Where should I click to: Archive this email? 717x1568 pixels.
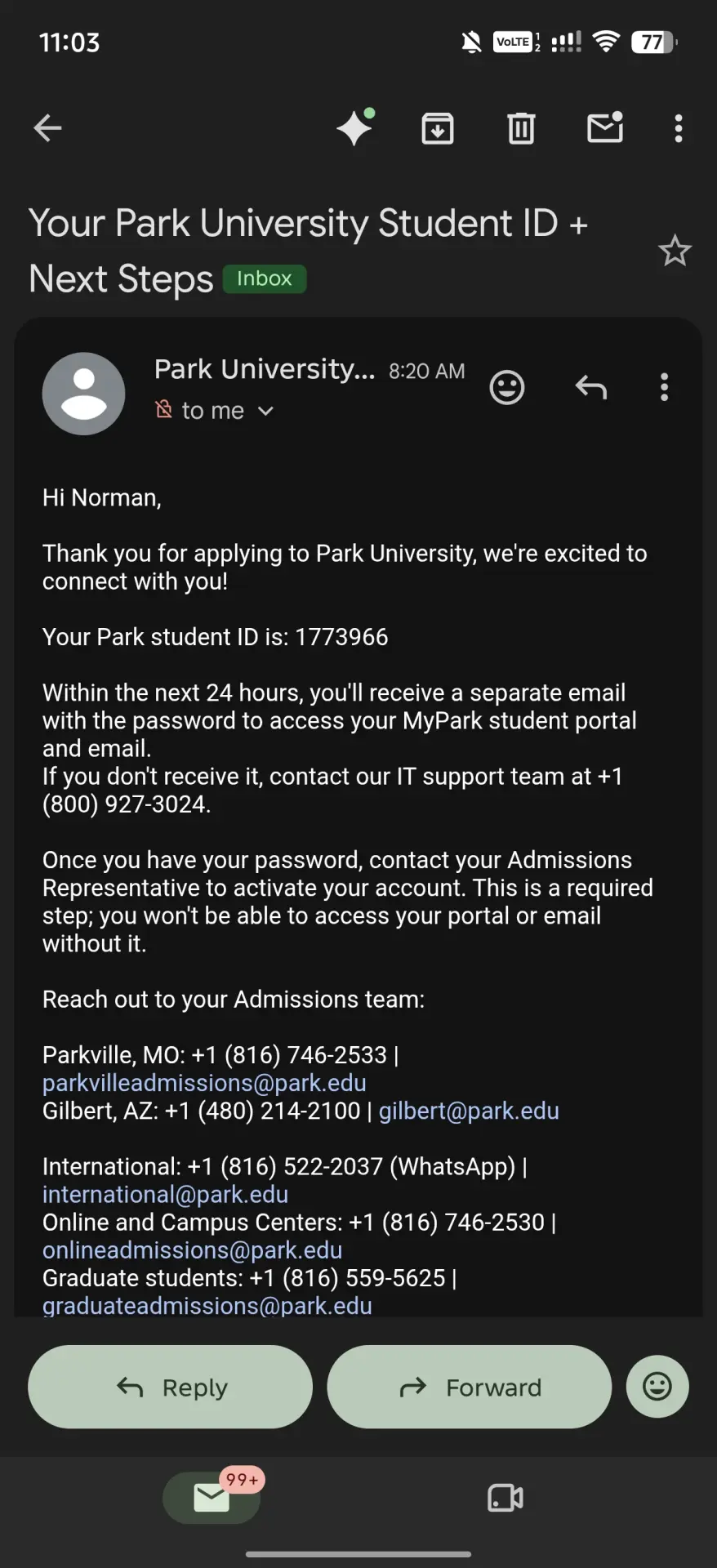tap(438, 128)
